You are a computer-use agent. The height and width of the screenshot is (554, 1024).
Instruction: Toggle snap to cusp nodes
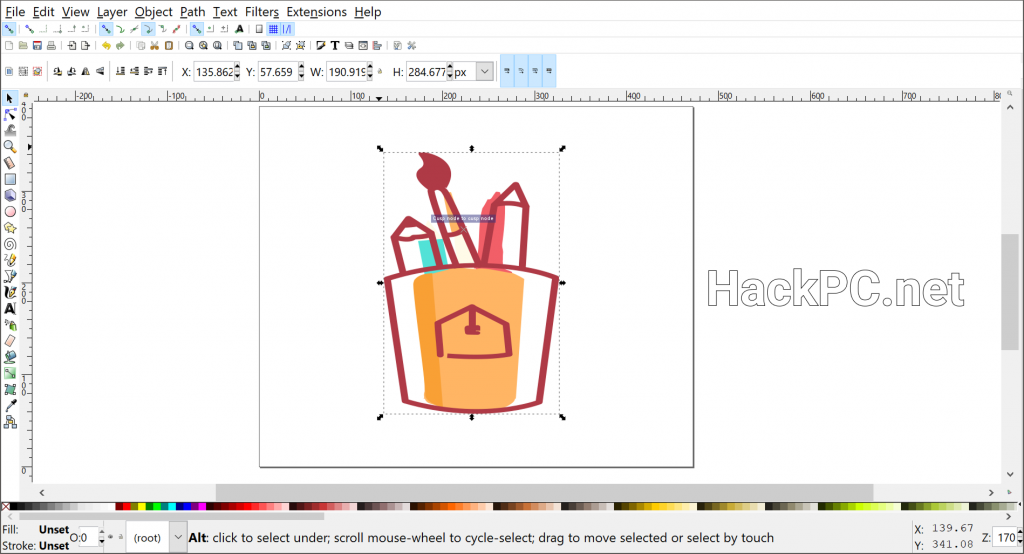tap(148, 29)
